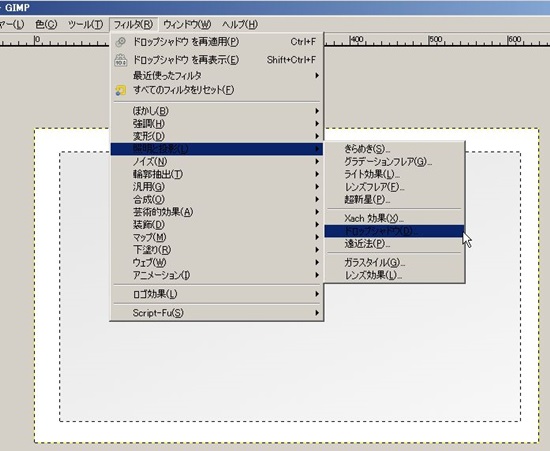Click the re-apply Drop Shadow icon
This screenshot has width=550, height=451.
120,42
